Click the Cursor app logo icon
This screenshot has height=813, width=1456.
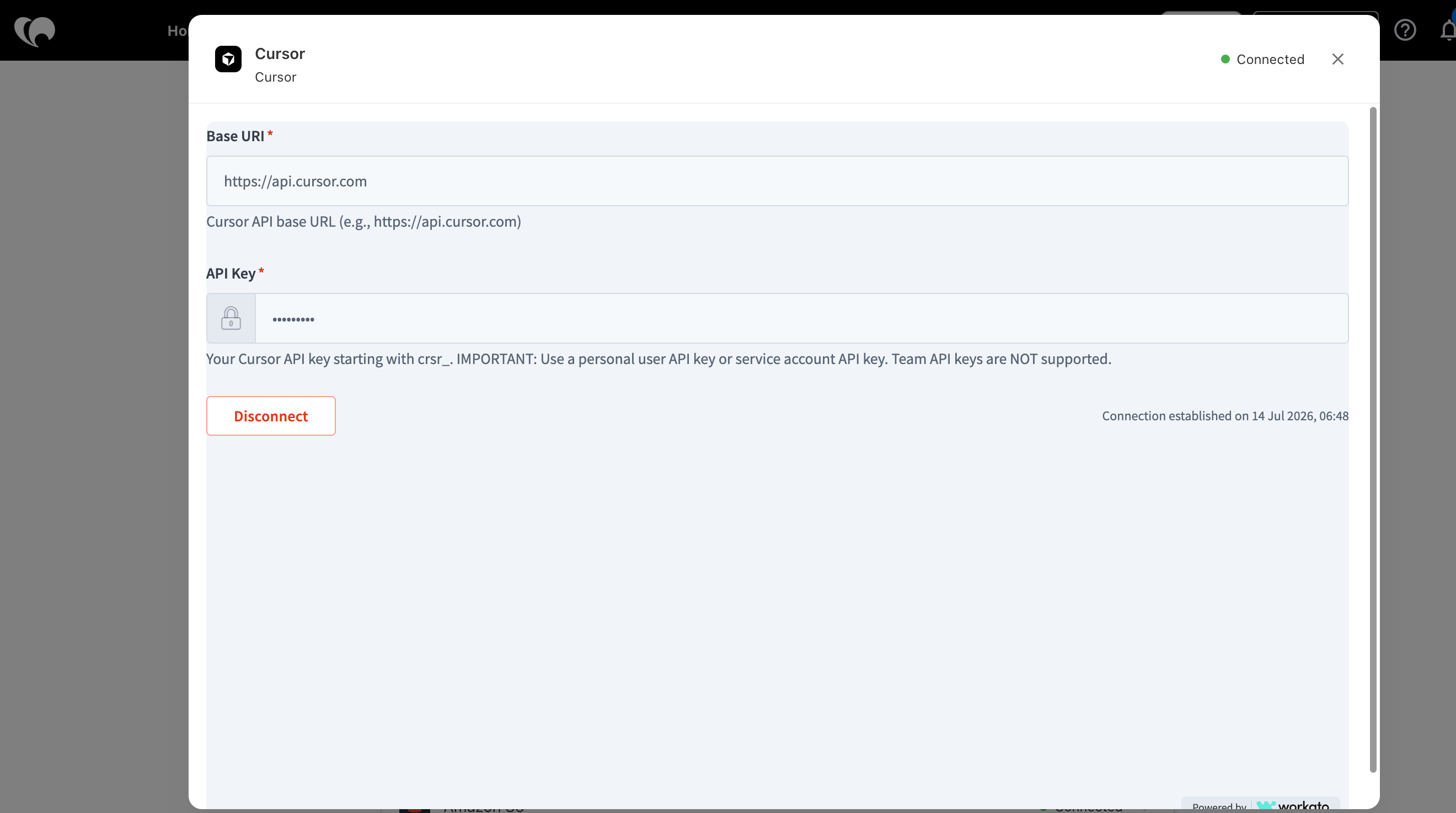pos(228,60)
